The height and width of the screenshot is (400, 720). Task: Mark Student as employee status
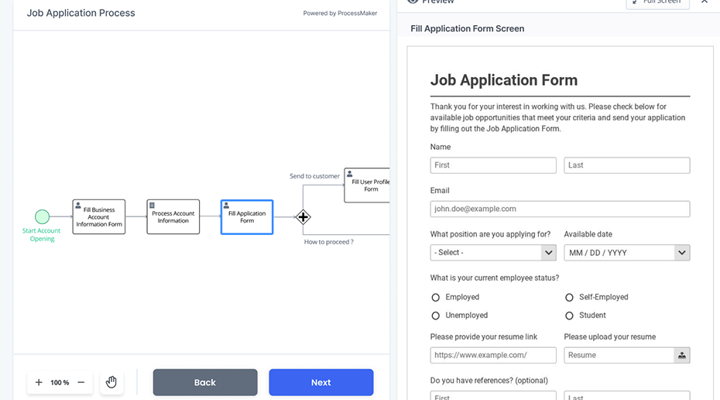[x=569, y=315]
